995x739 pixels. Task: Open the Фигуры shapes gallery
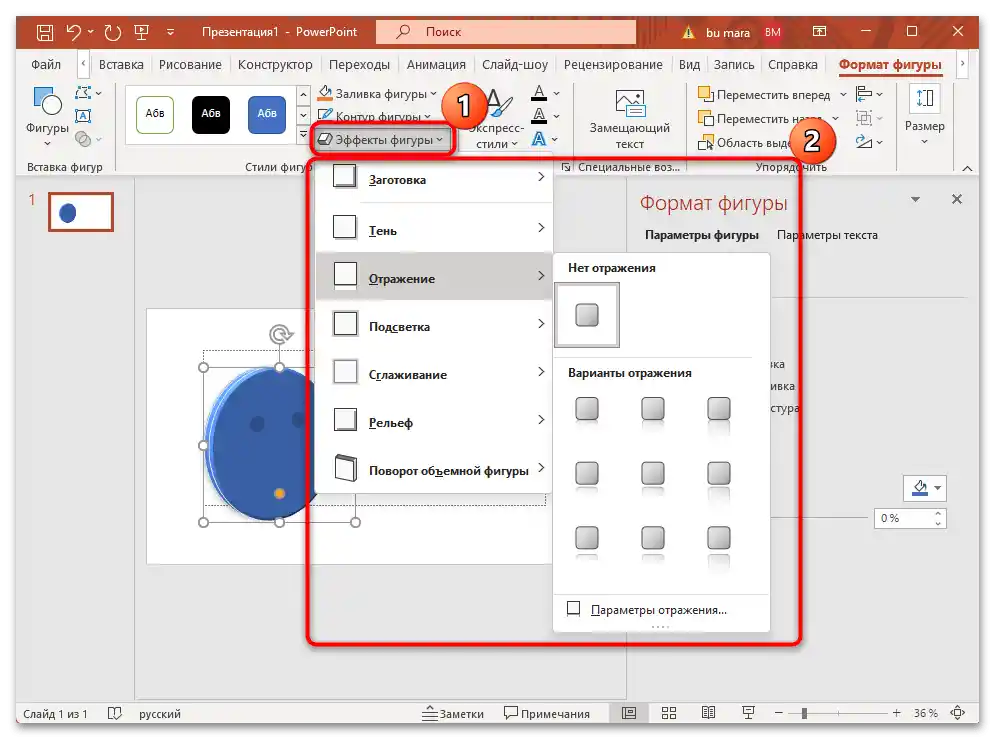47,115
